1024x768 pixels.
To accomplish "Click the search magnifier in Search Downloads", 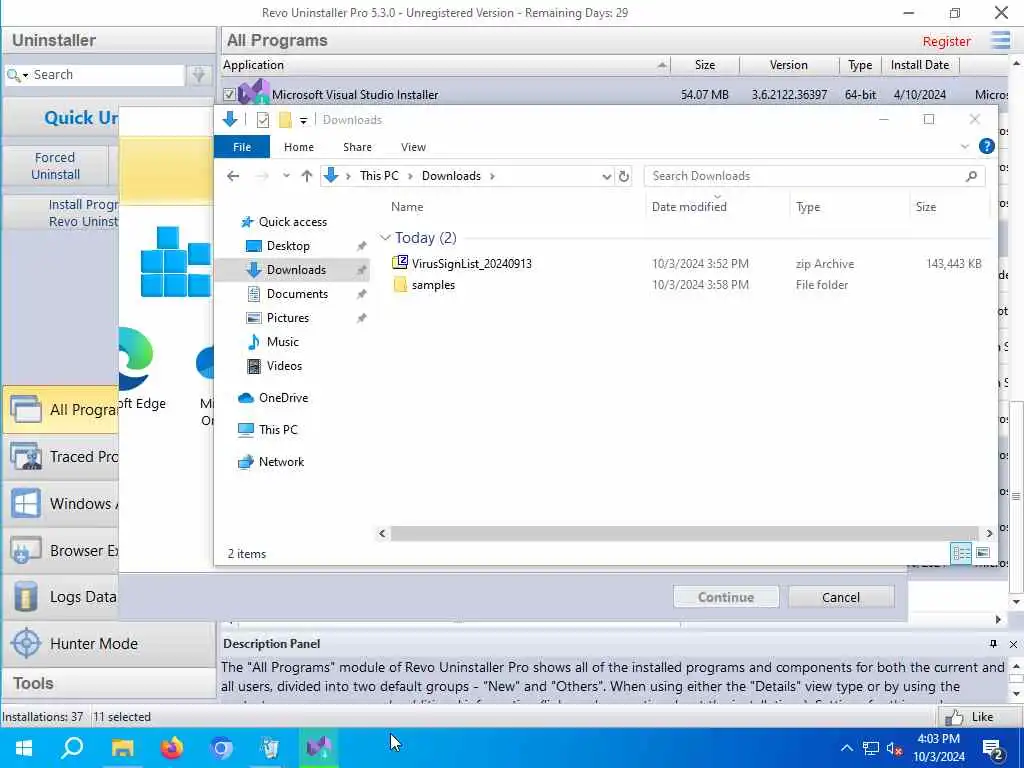I will tap(971, 176).
